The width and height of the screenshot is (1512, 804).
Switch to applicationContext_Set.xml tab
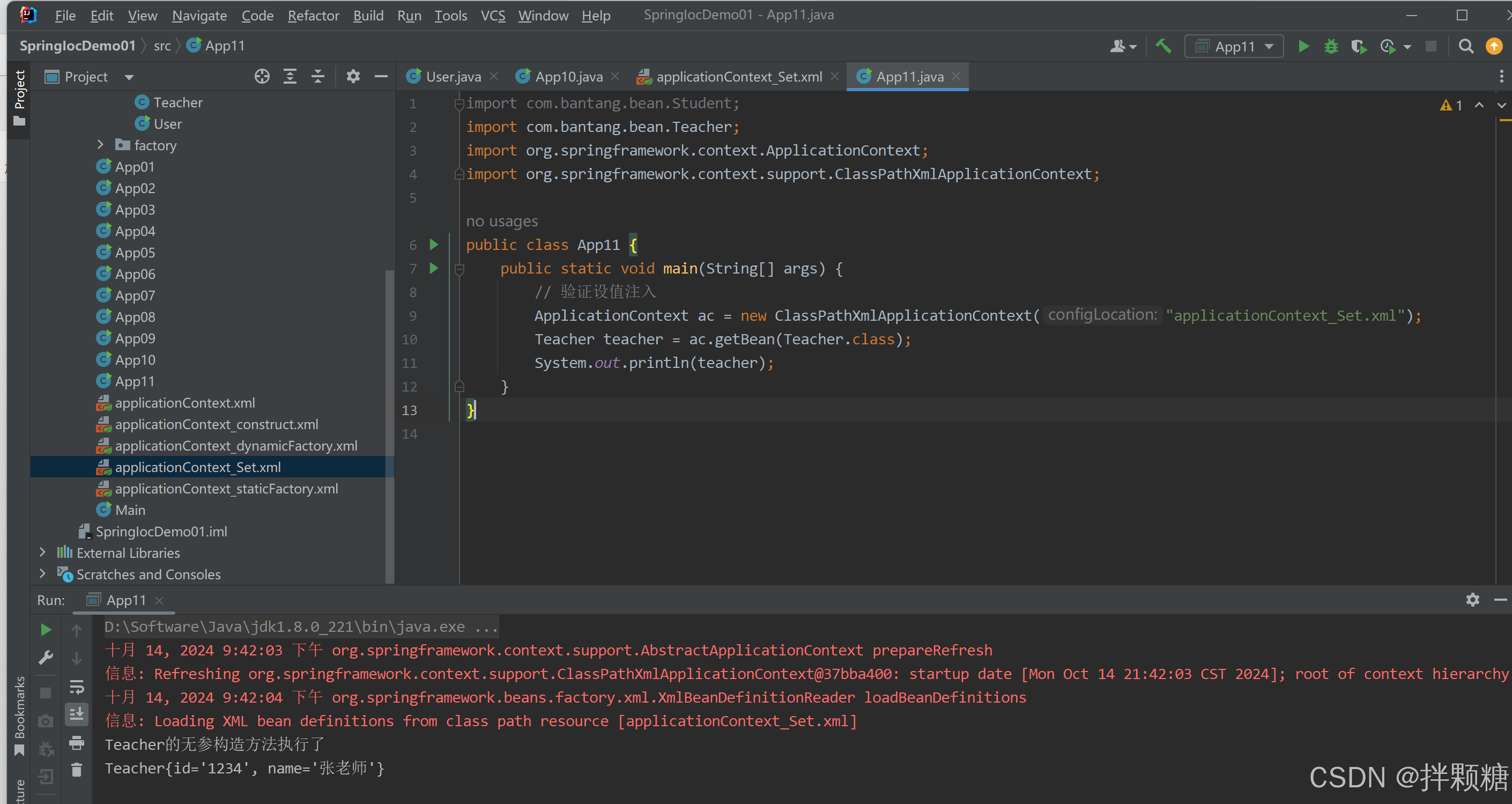click(738, 76)
